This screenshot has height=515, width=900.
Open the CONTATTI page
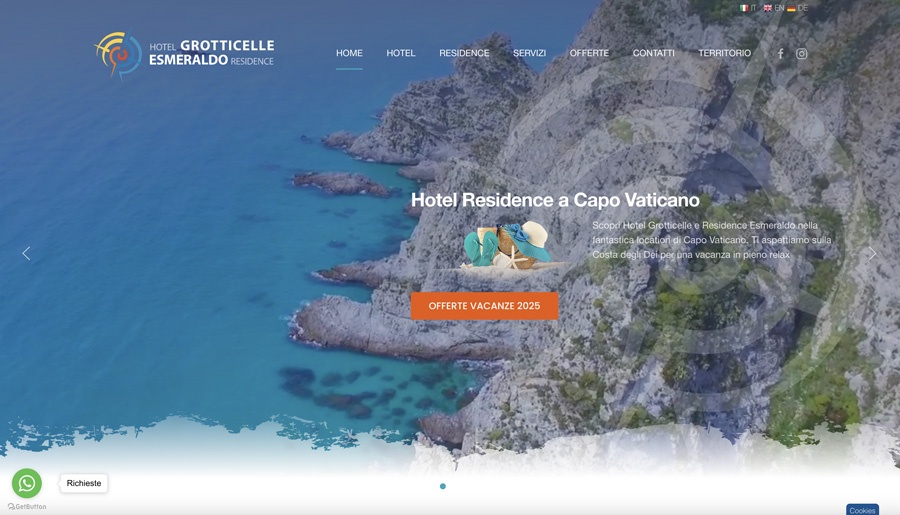pos(653,53)
